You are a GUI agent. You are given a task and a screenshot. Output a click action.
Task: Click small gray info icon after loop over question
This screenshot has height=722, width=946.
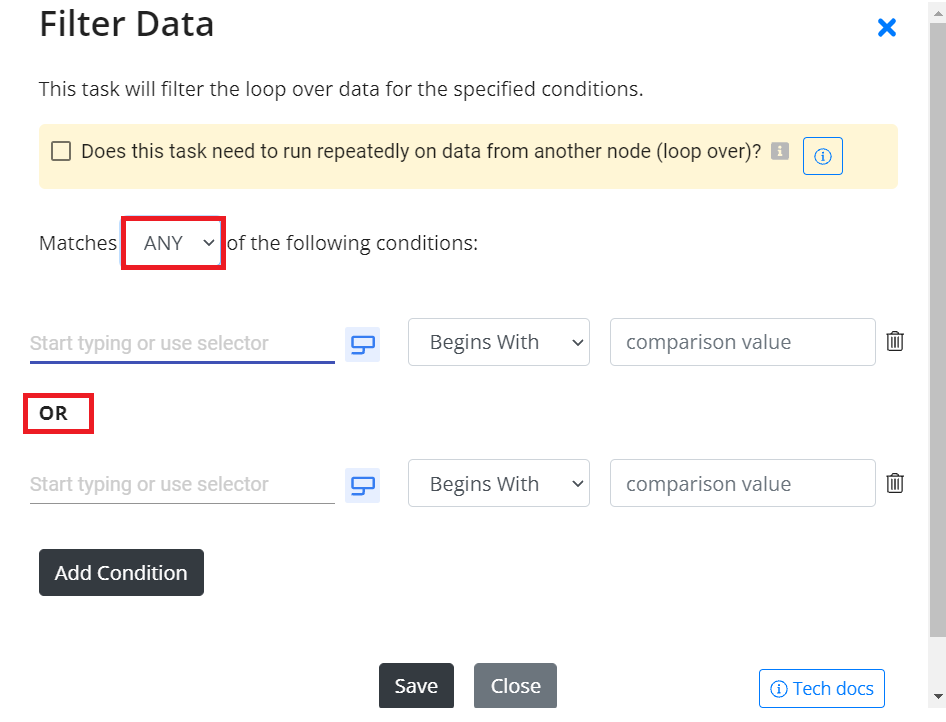coord(779,151)
